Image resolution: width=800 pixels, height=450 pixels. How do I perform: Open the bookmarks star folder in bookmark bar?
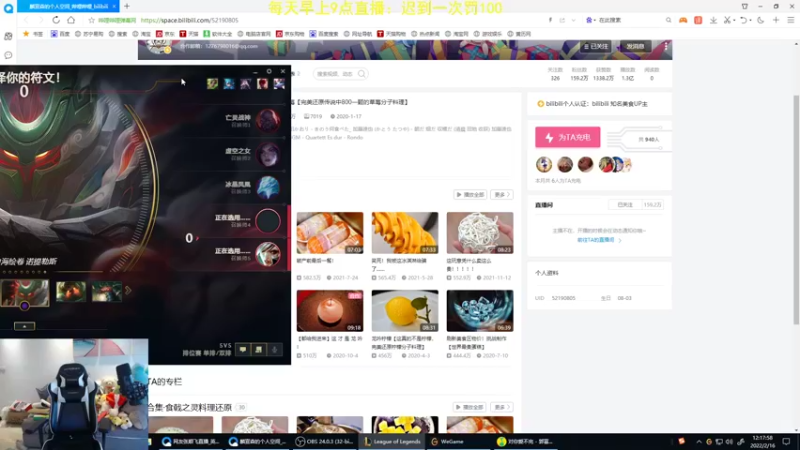pyautogui.click(x=33, y=34)
